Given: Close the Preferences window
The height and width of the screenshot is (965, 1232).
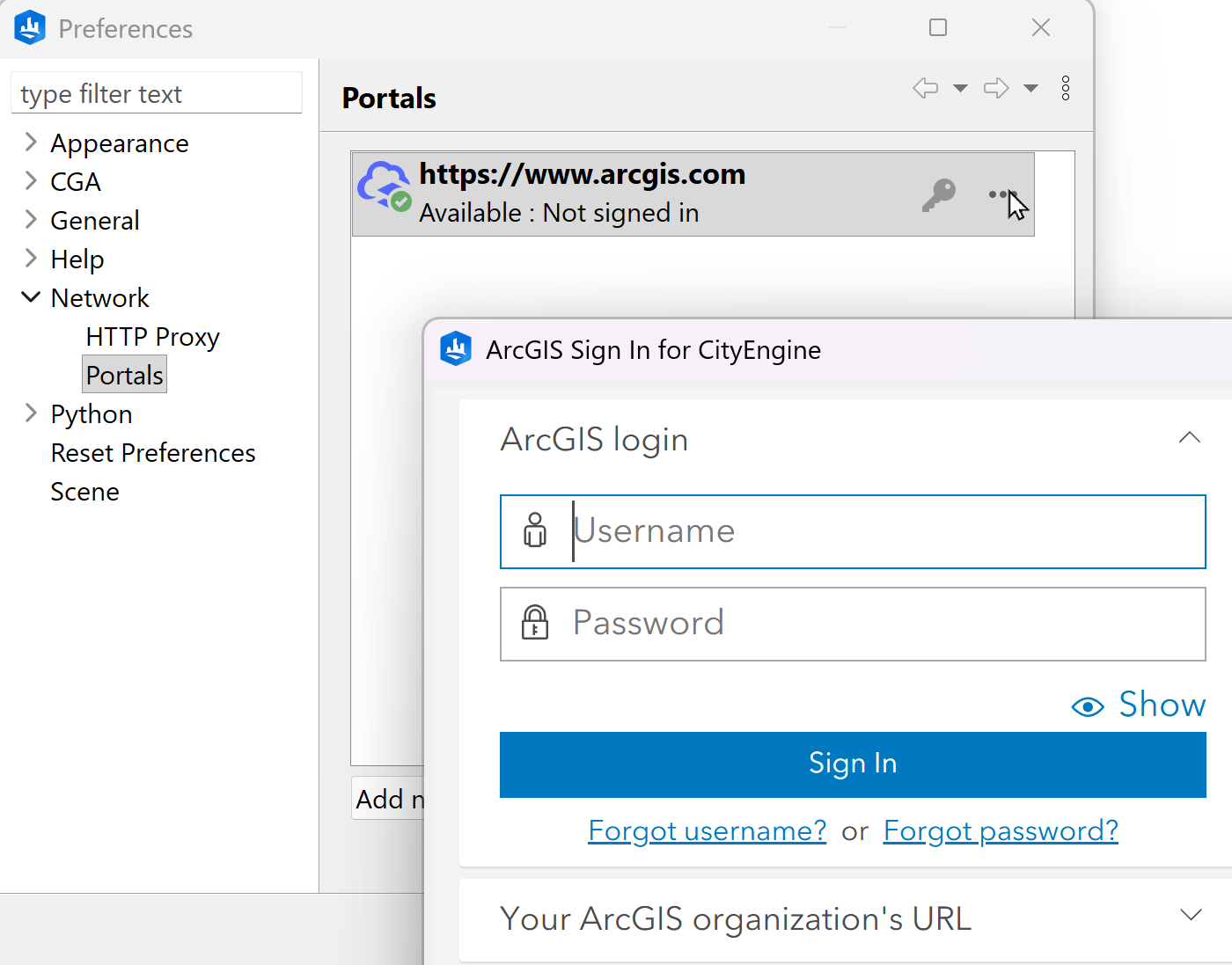Looking at the screenshot, I should 1041,28.
